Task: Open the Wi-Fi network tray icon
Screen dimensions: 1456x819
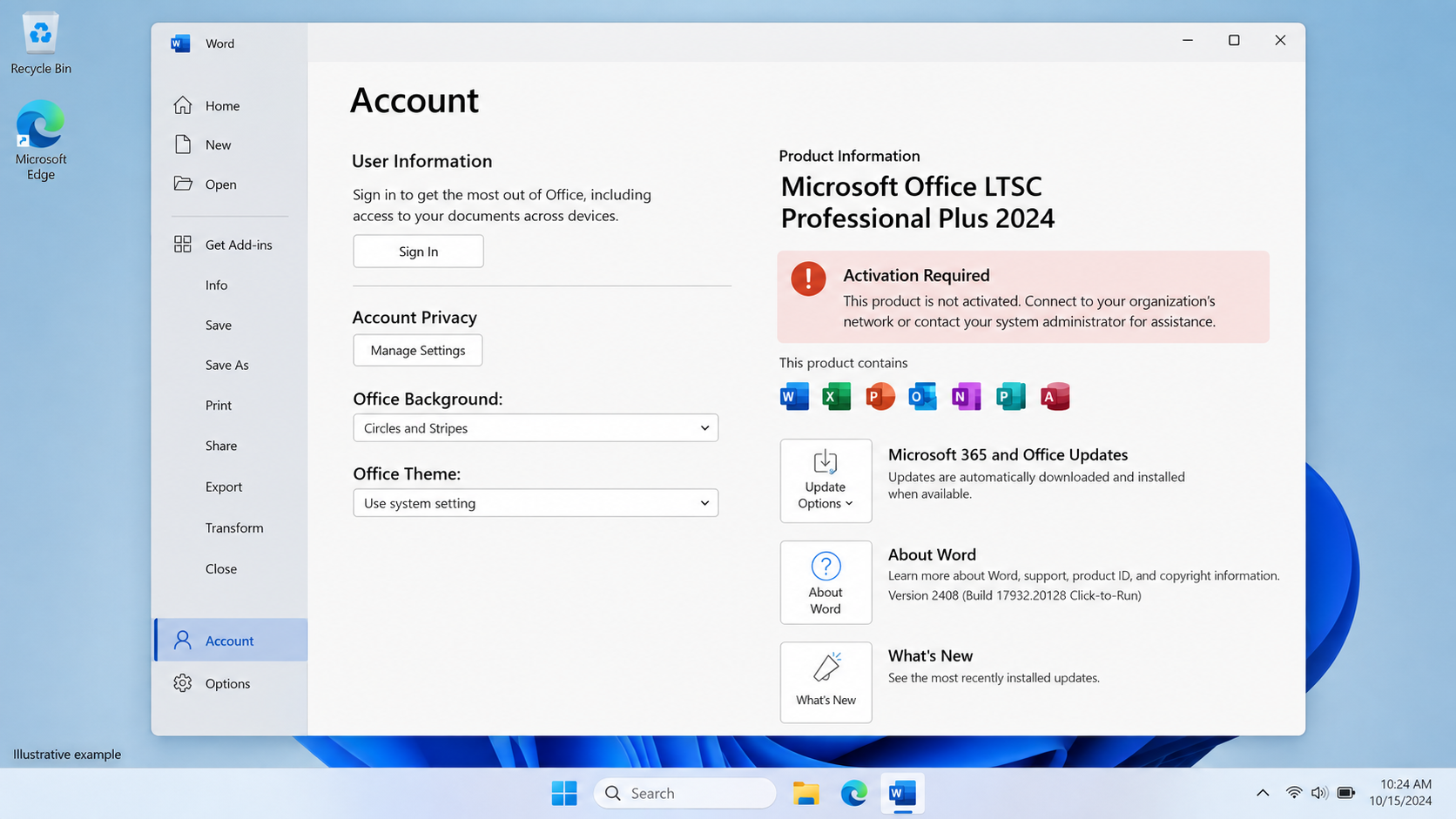Action: tap(1294, 793)
